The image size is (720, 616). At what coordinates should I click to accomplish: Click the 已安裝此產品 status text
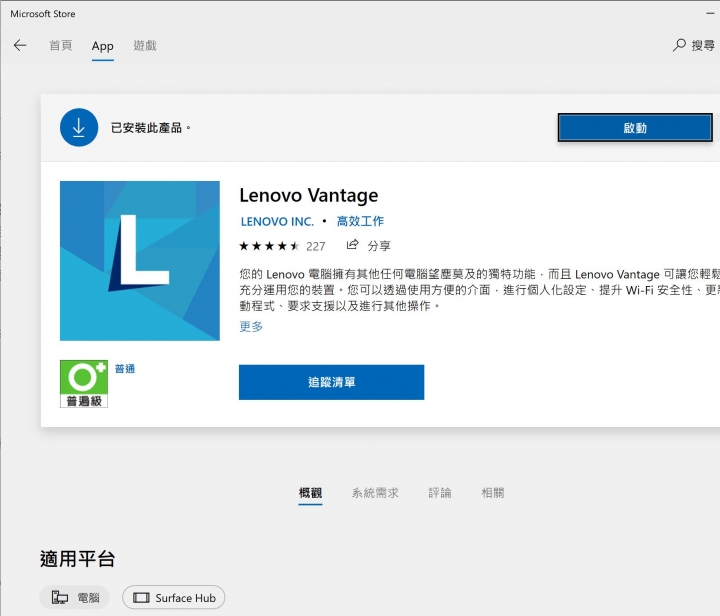tap(151, 128)
